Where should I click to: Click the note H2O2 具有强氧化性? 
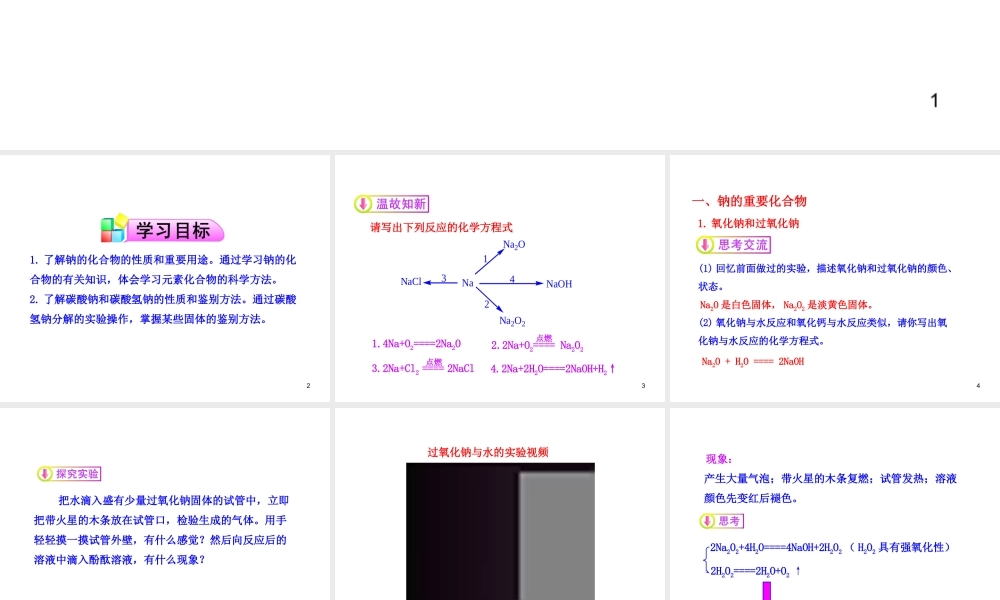coord(904,547)
